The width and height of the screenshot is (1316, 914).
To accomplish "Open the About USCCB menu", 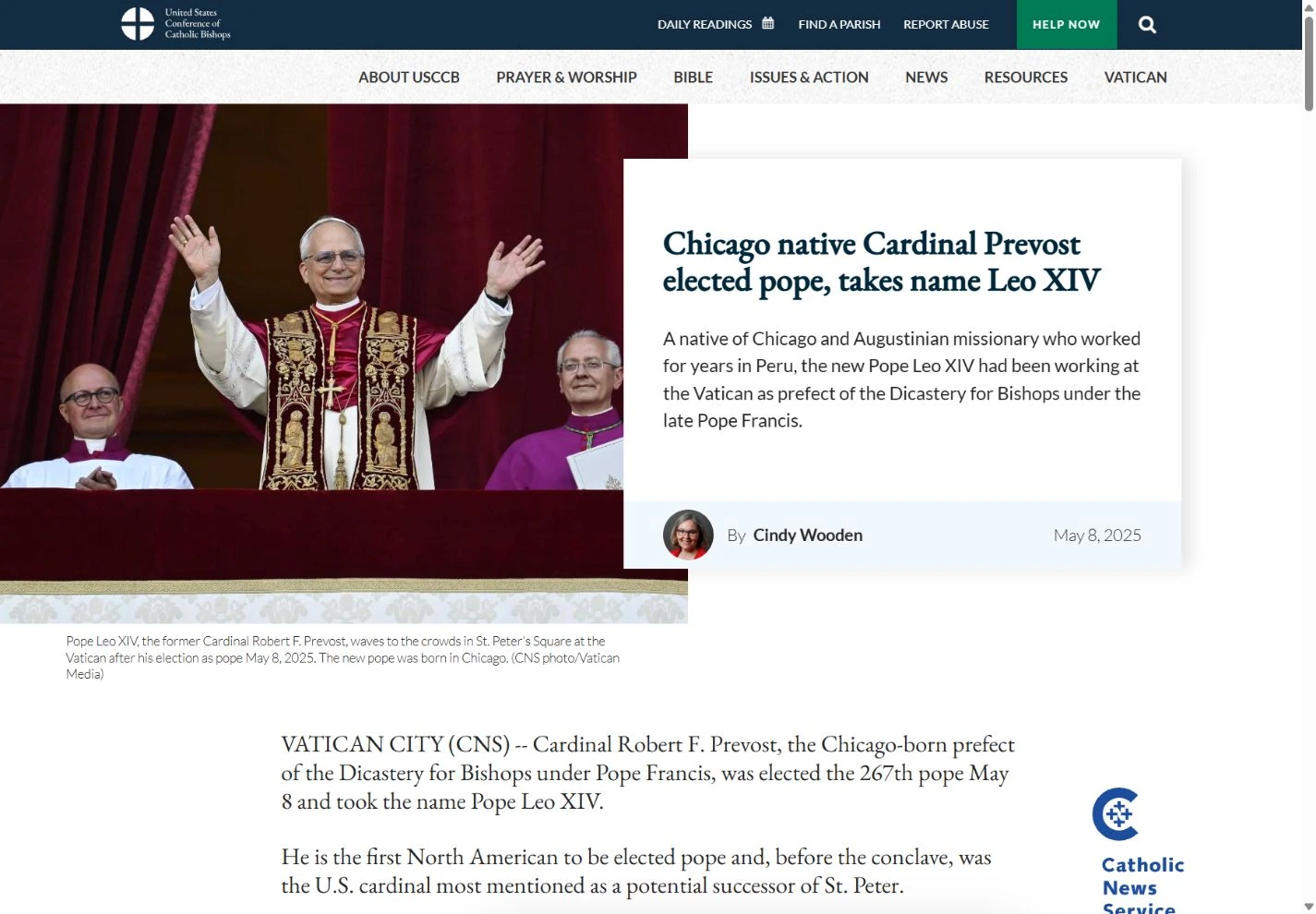I will click(409, 78).
